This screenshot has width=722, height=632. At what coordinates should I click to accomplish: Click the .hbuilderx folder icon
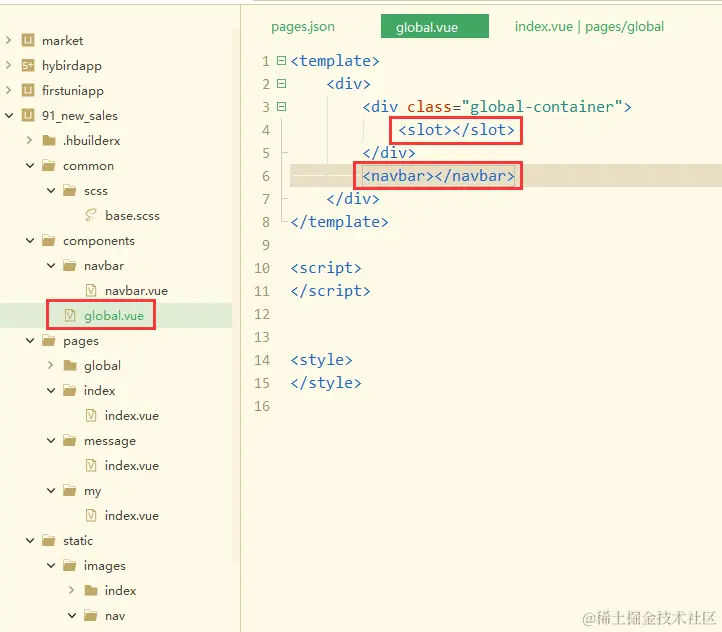49,140
